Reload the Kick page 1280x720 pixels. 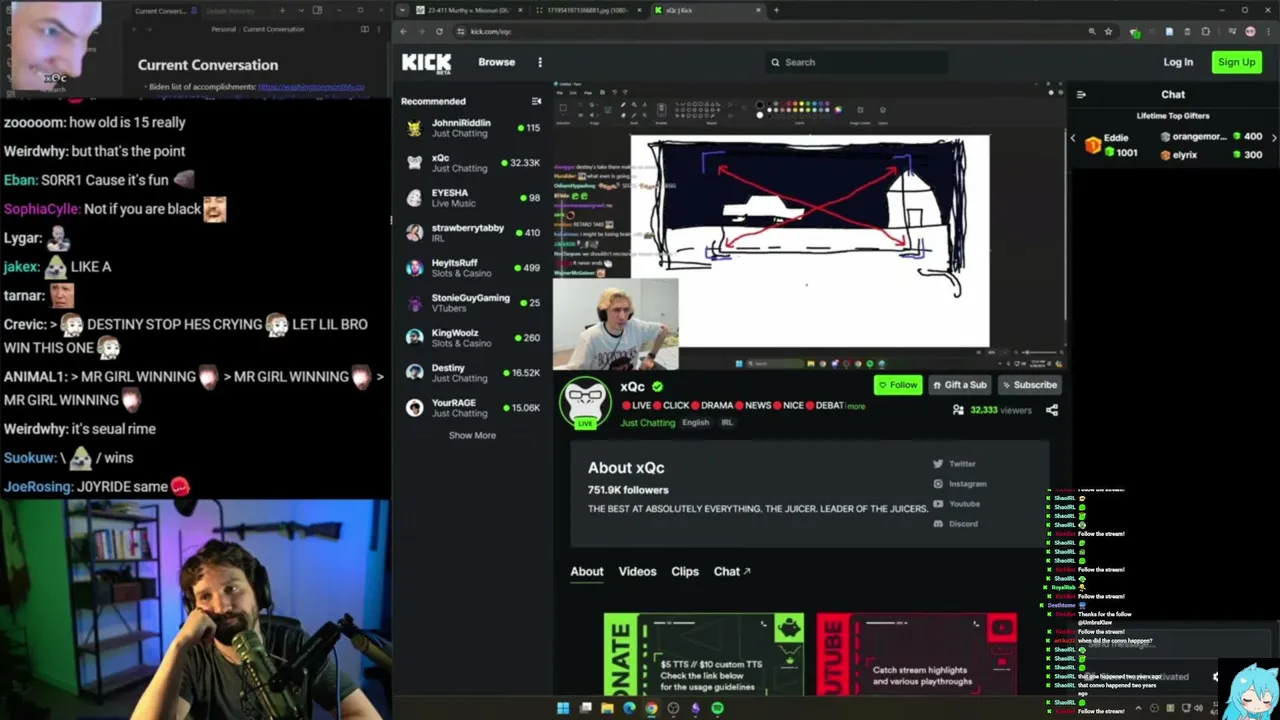[439, 31]
